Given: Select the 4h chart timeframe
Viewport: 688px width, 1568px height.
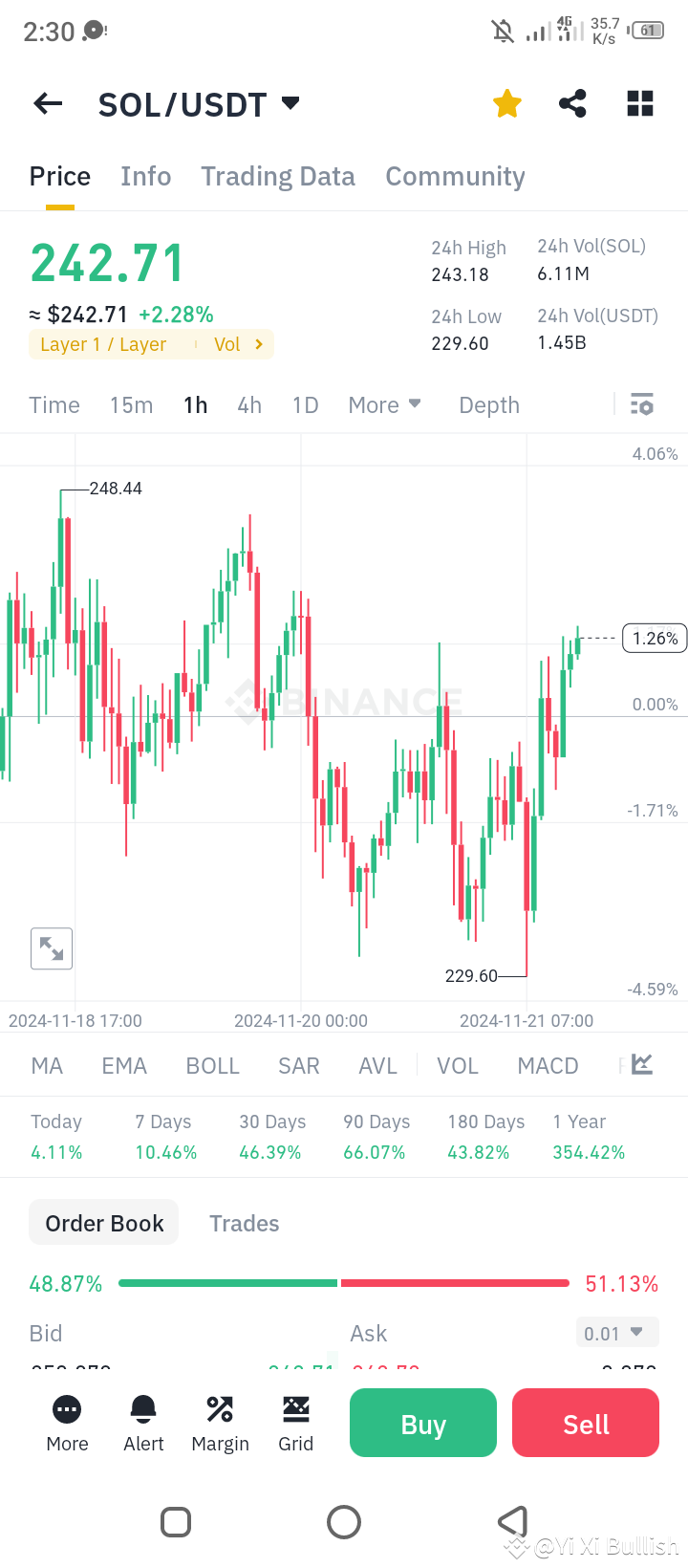Looking at the screenshot, I should coord(248,404).
